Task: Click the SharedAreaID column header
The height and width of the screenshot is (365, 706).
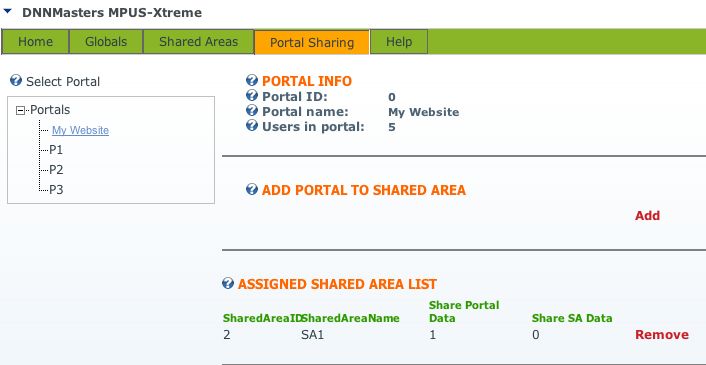Action: [262, 318]
